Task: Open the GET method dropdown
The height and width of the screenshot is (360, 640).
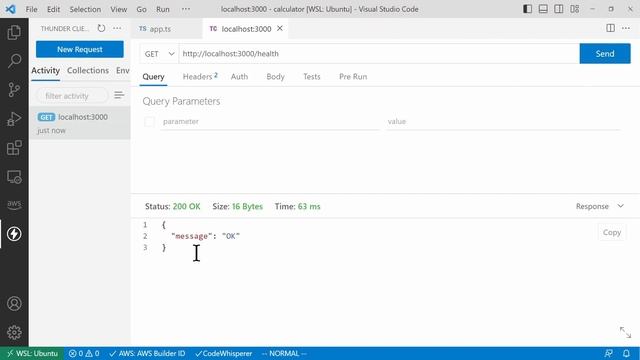Action: coord(159,53)
